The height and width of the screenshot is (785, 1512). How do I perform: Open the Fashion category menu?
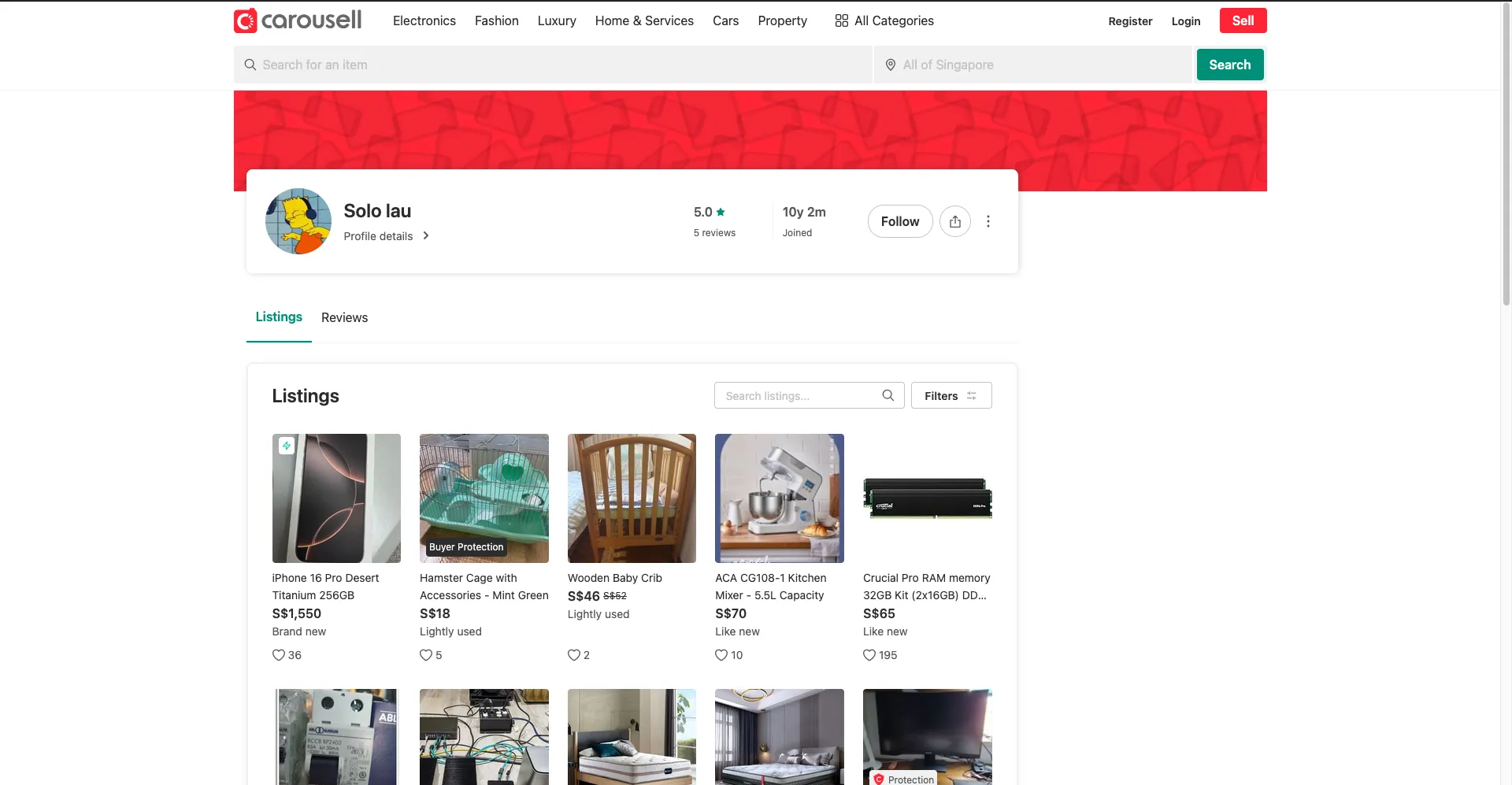coord(497,20)
